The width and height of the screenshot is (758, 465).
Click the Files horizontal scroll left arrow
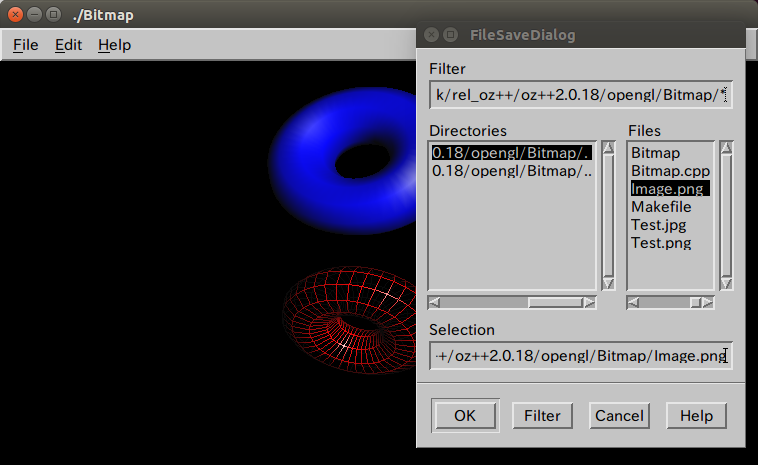[x=633, y=303]
